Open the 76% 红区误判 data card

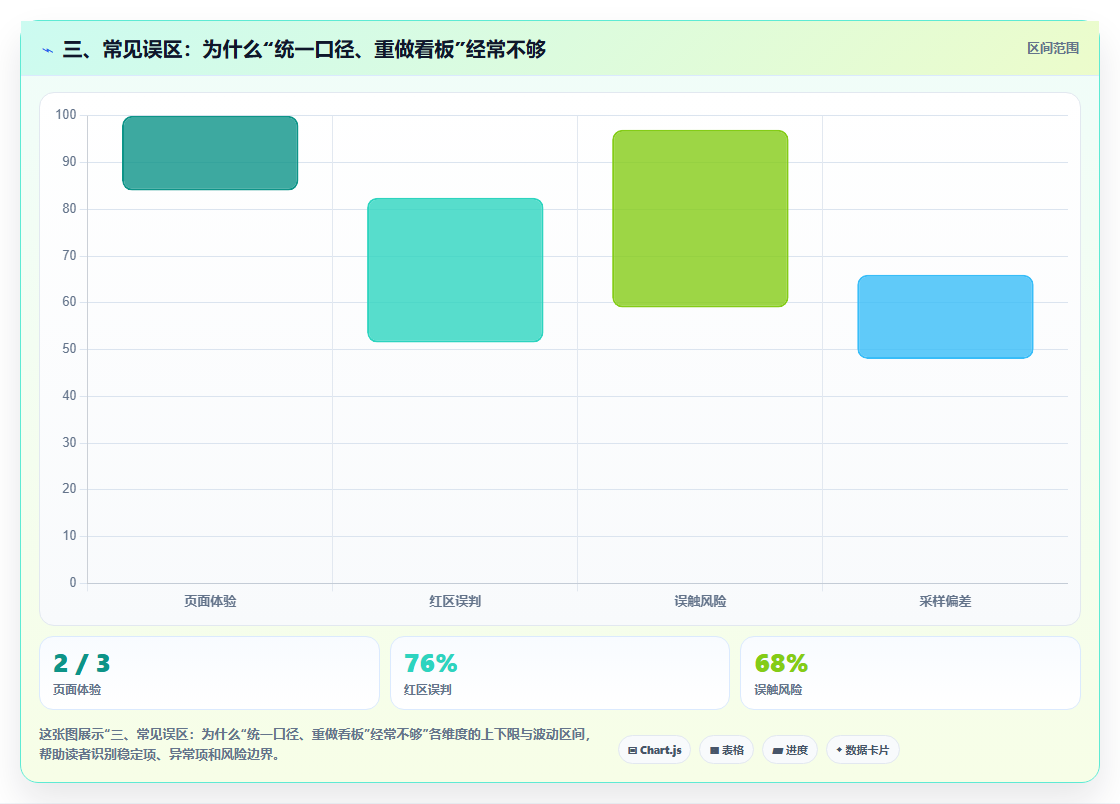pos(560,673)
